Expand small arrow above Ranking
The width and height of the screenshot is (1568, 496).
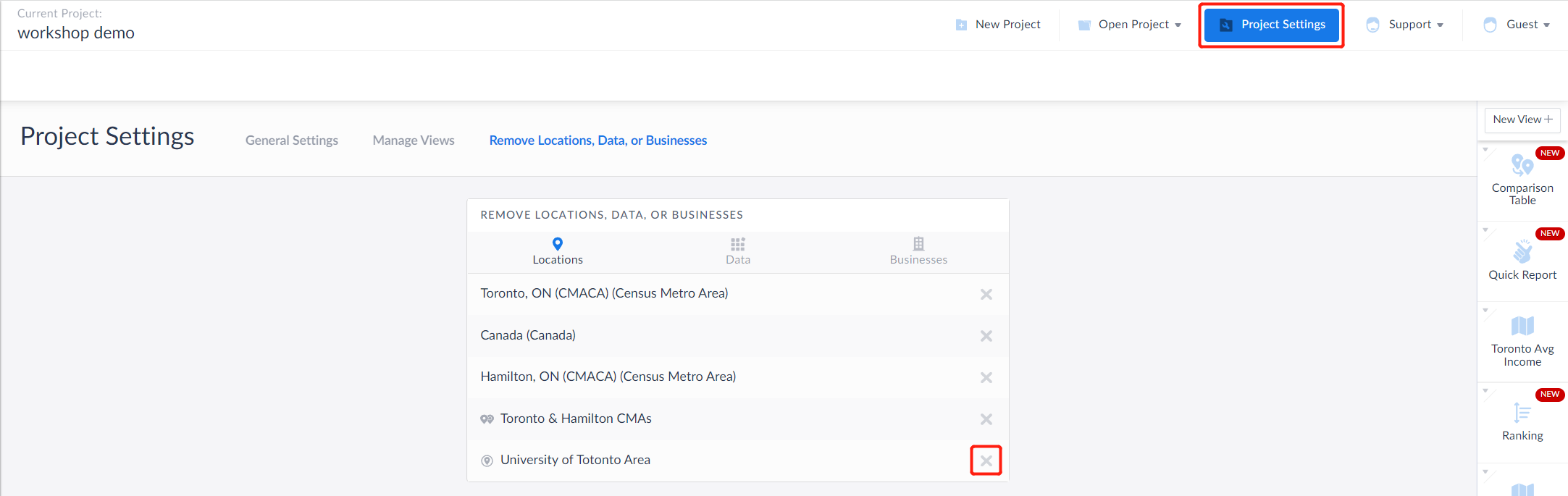pos(1485,391)
